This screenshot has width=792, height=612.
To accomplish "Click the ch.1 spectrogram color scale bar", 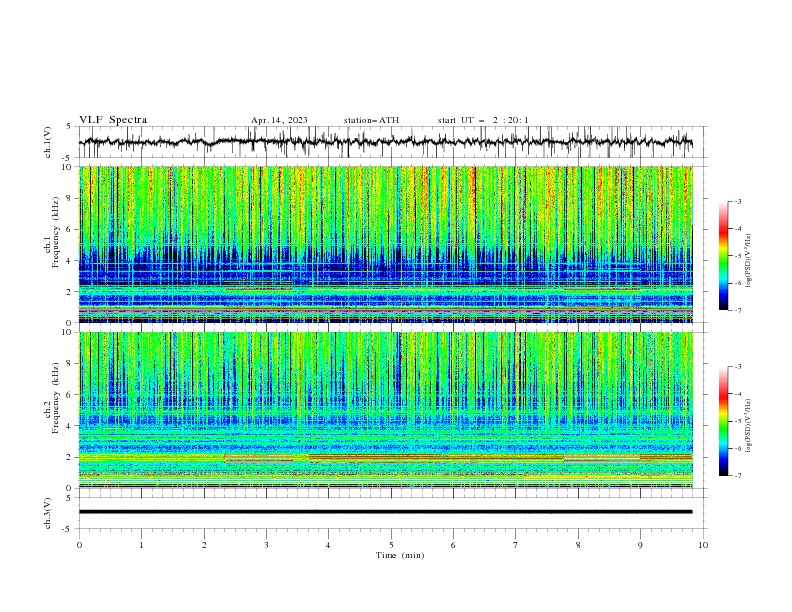I will click(x=724, y=256).
